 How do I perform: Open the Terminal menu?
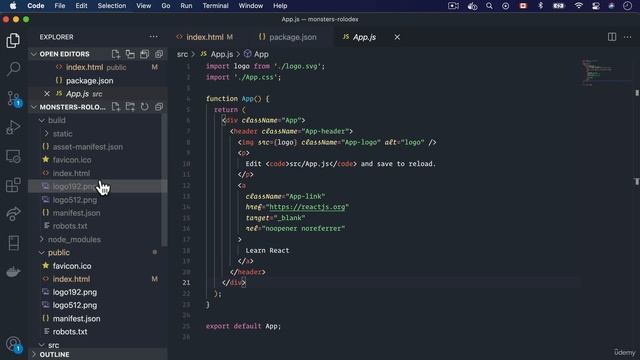click(215, 6)
